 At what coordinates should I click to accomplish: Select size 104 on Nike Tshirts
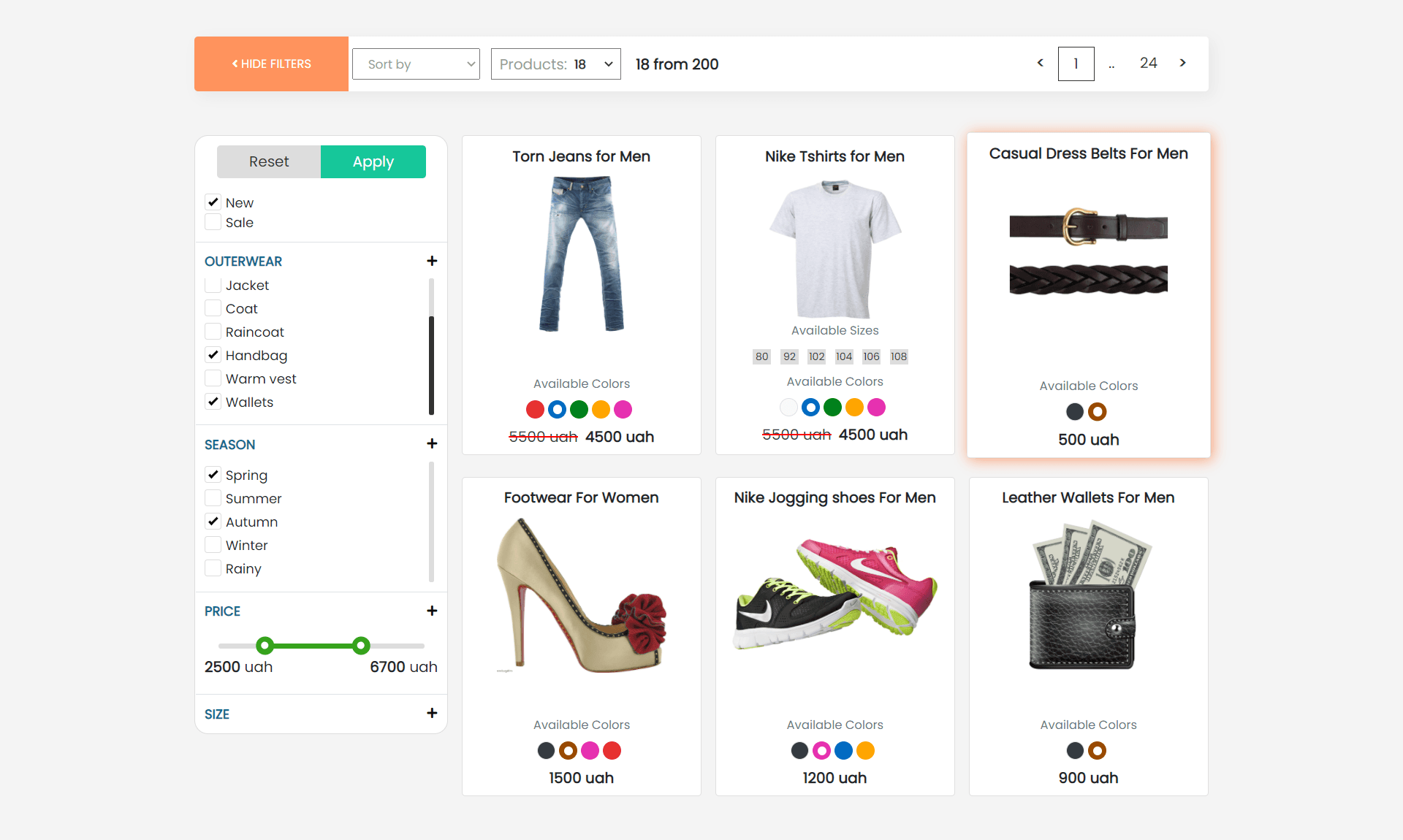843,356
